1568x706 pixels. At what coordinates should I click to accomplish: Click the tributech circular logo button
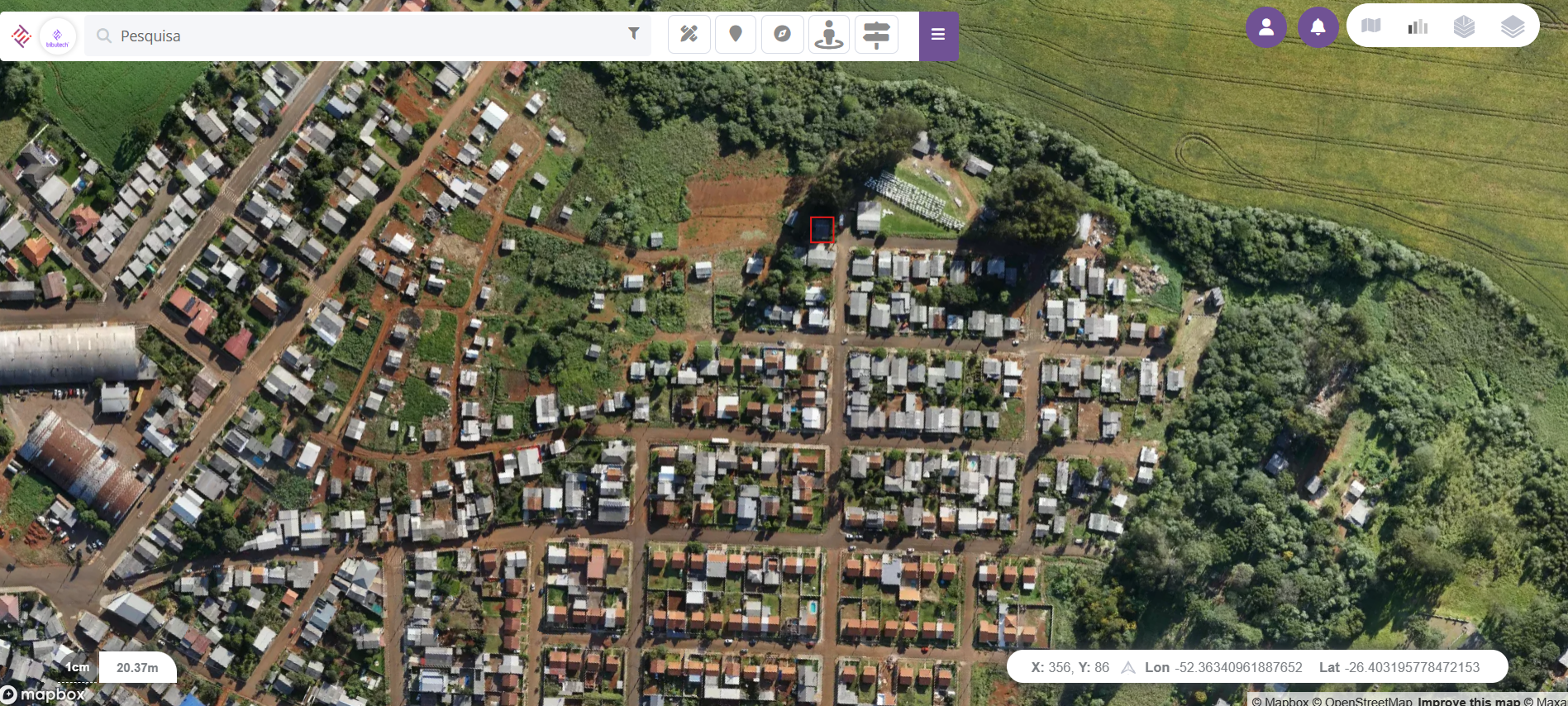58,36
